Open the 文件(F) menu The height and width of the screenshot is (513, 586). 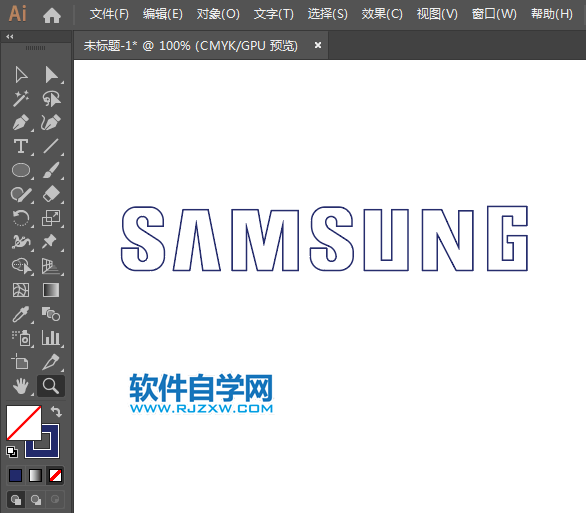[109, 14]
